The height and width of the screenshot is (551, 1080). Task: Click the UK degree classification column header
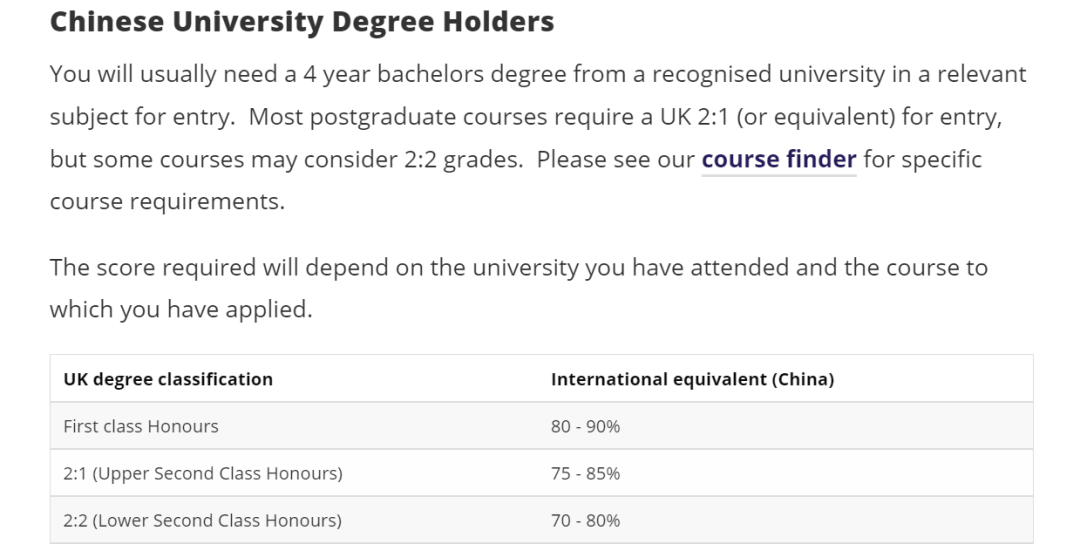point(168,380)
